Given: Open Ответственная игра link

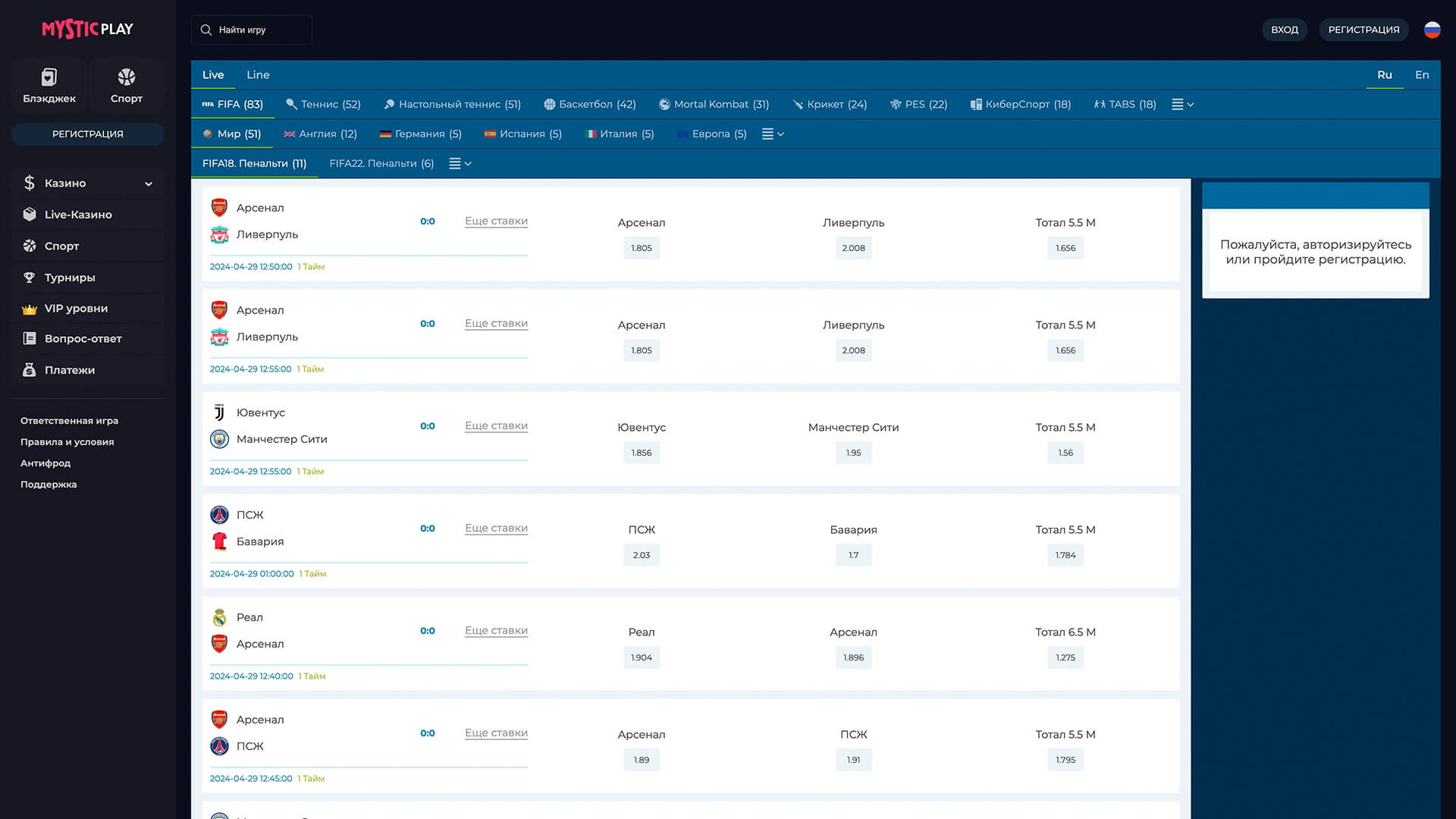Looking at the screenshot, I should 69,421.
